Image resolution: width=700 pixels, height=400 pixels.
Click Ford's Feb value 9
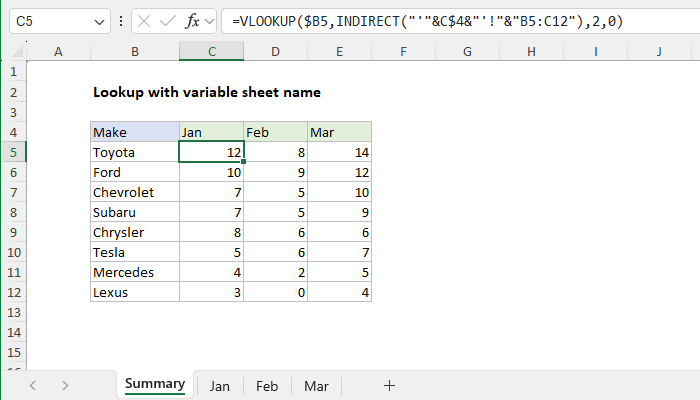(x=275, y=172)
